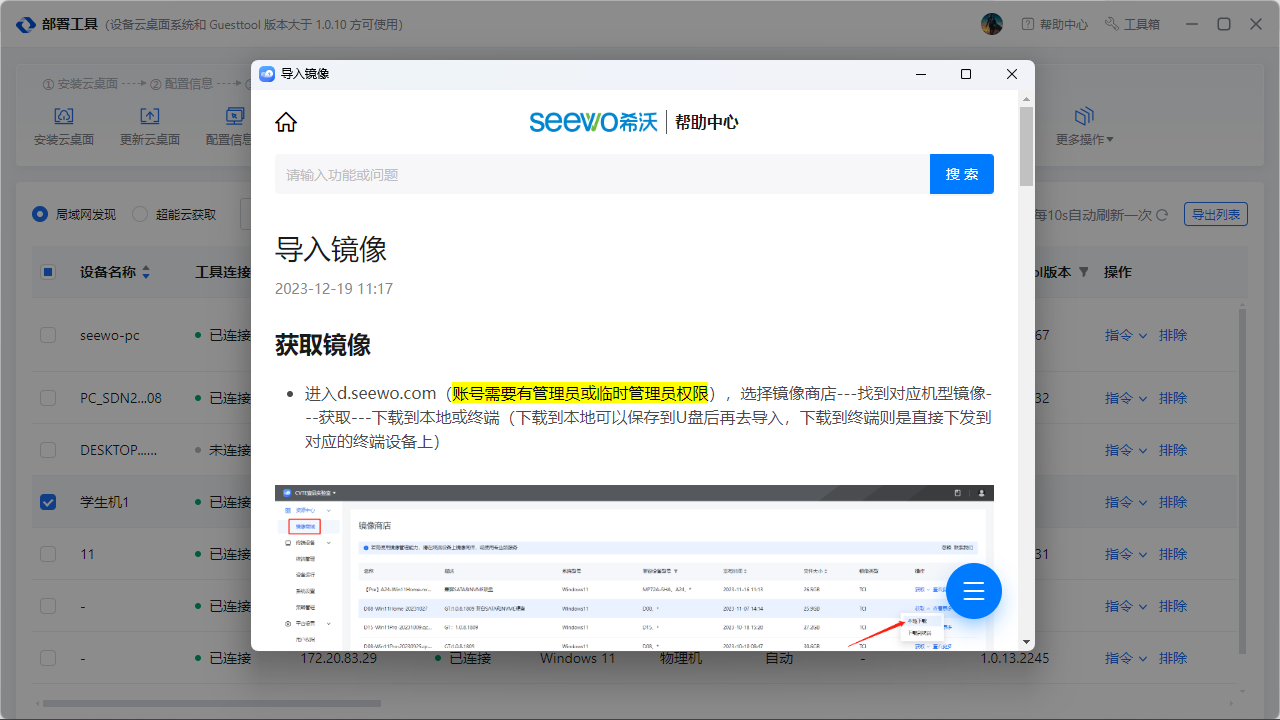Click the 导入镜像 dialog title icon
This screenshot has height=720, width=1280.
click(x=267, y=74)
